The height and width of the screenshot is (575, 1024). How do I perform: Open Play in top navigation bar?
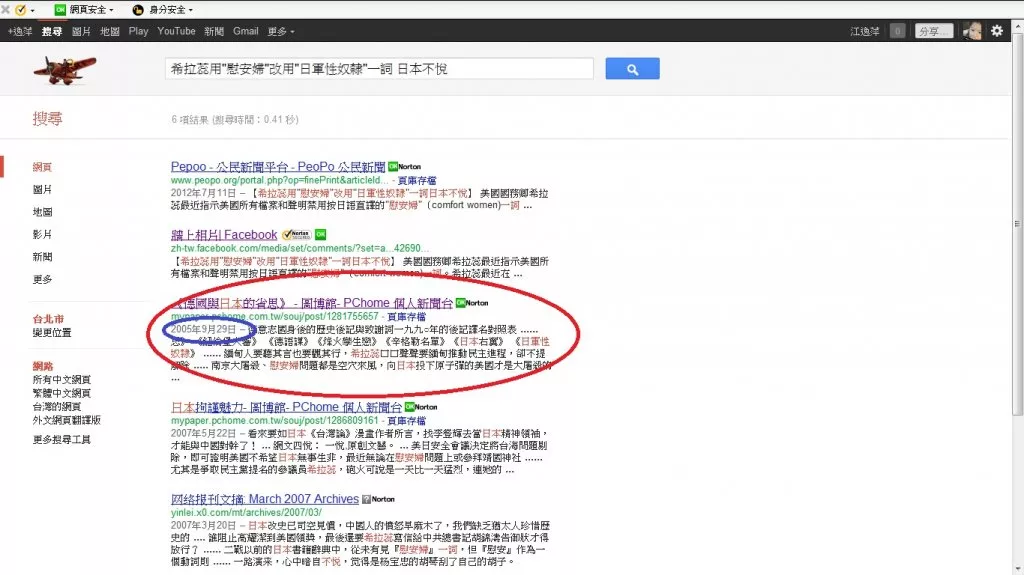coord(138,31)
